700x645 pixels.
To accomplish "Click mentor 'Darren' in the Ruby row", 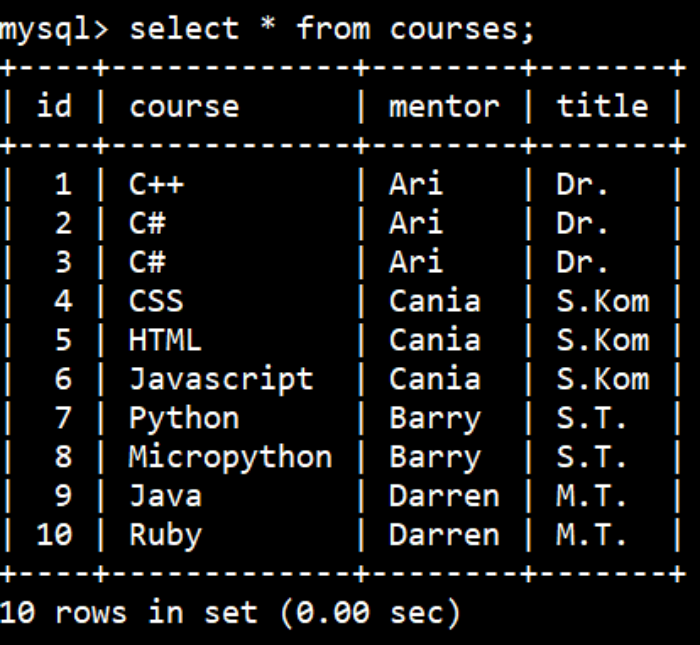I will coord(444,534).
